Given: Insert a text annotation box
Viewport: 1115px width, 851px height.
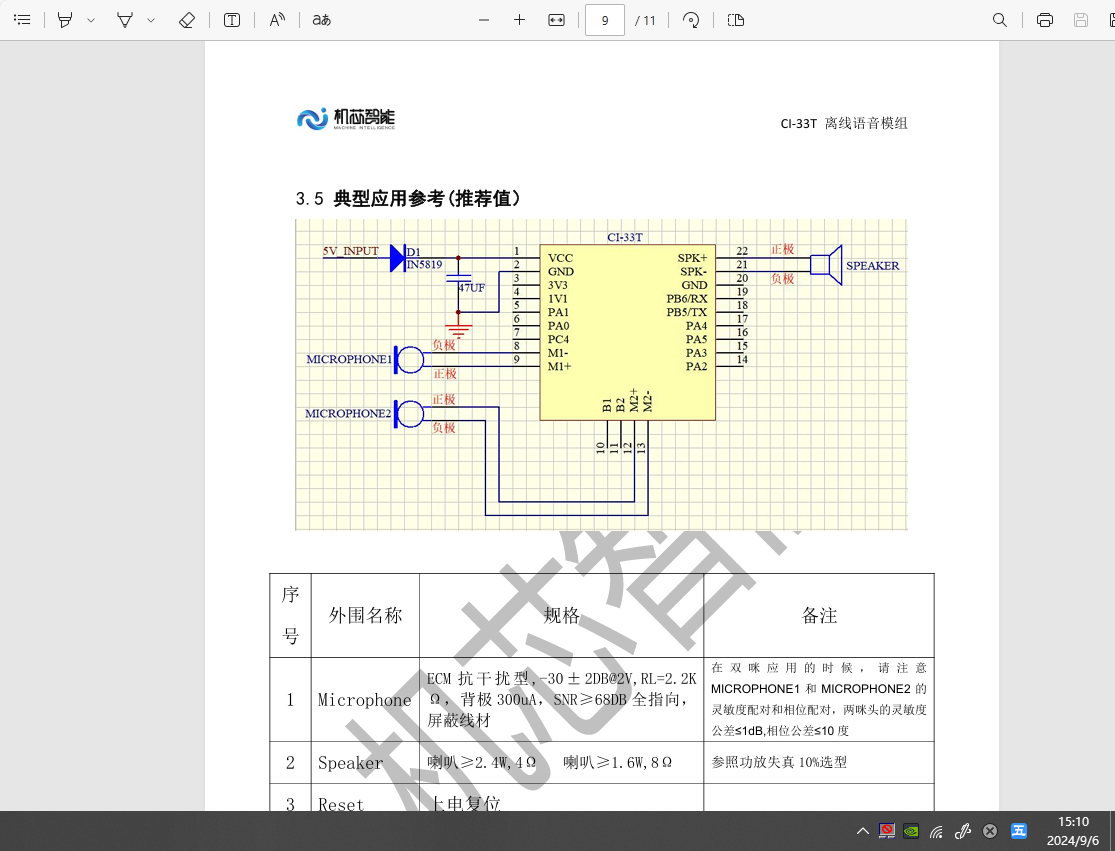Looking at the screenshot, I should (231, 19).
